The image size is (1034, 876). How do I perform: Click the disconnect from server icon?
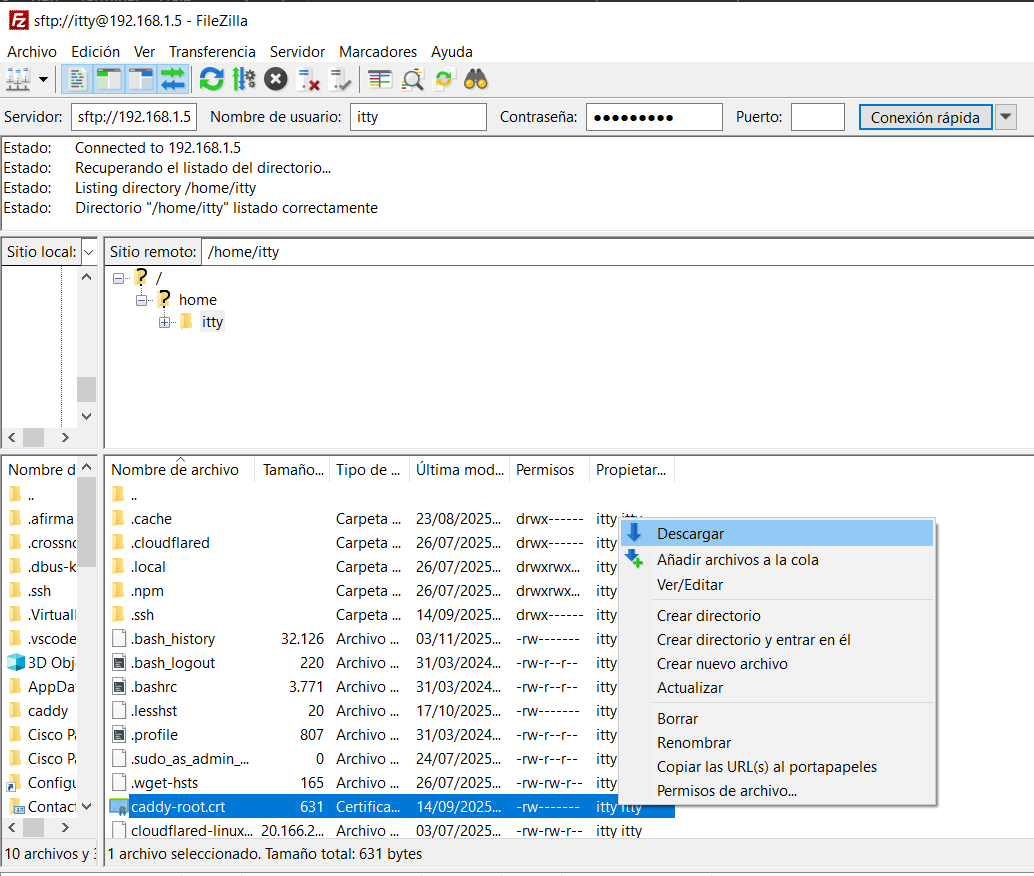(309, 79)
